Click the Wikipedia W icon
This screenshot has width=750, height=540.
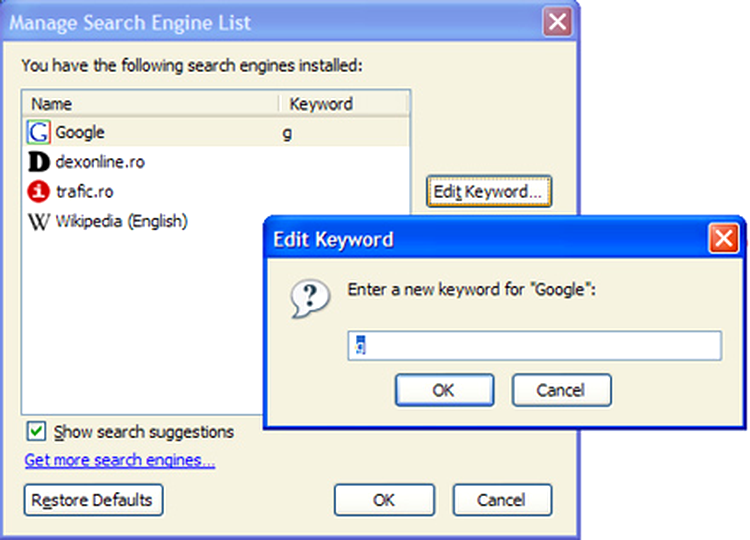[x=38, y=221]
